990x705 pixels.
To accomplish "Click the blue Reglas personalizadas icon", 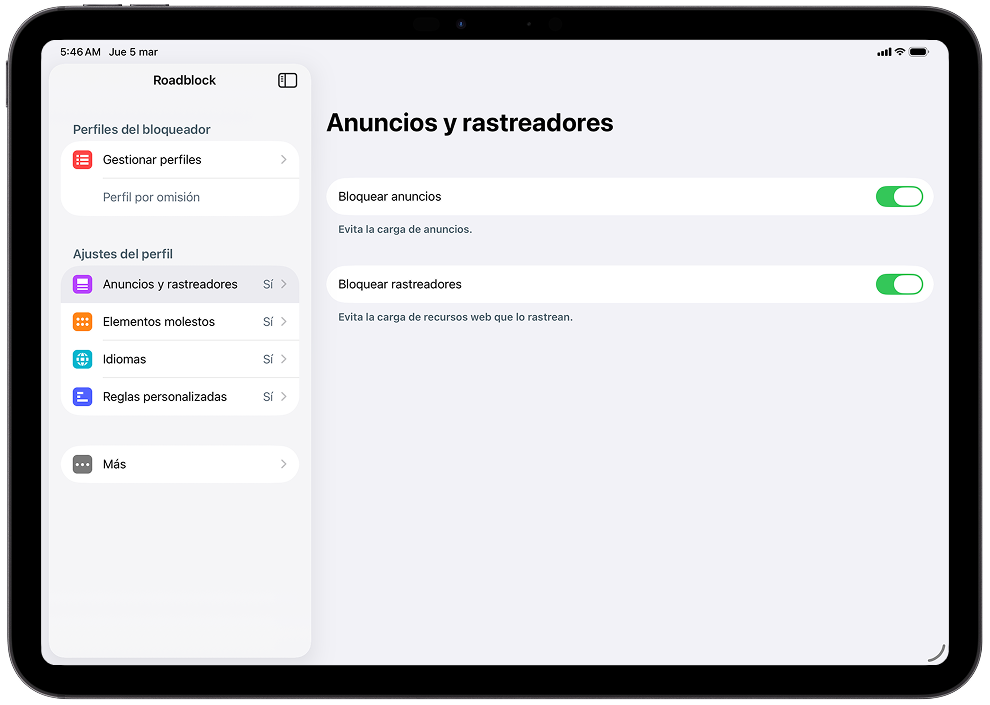I will 83,397.
